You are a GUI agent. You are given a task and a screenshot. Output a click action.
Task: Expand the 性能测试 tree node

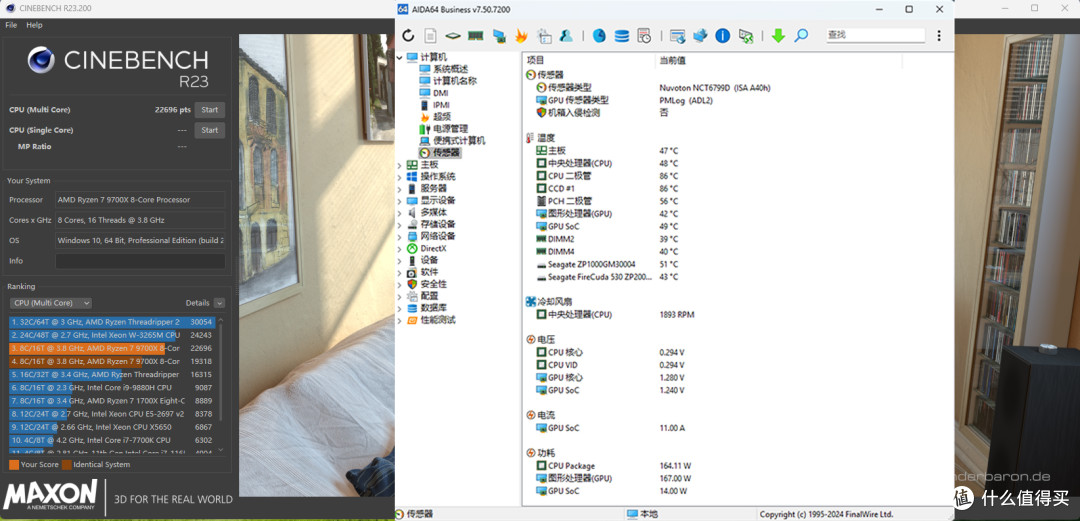click(399, 320)
